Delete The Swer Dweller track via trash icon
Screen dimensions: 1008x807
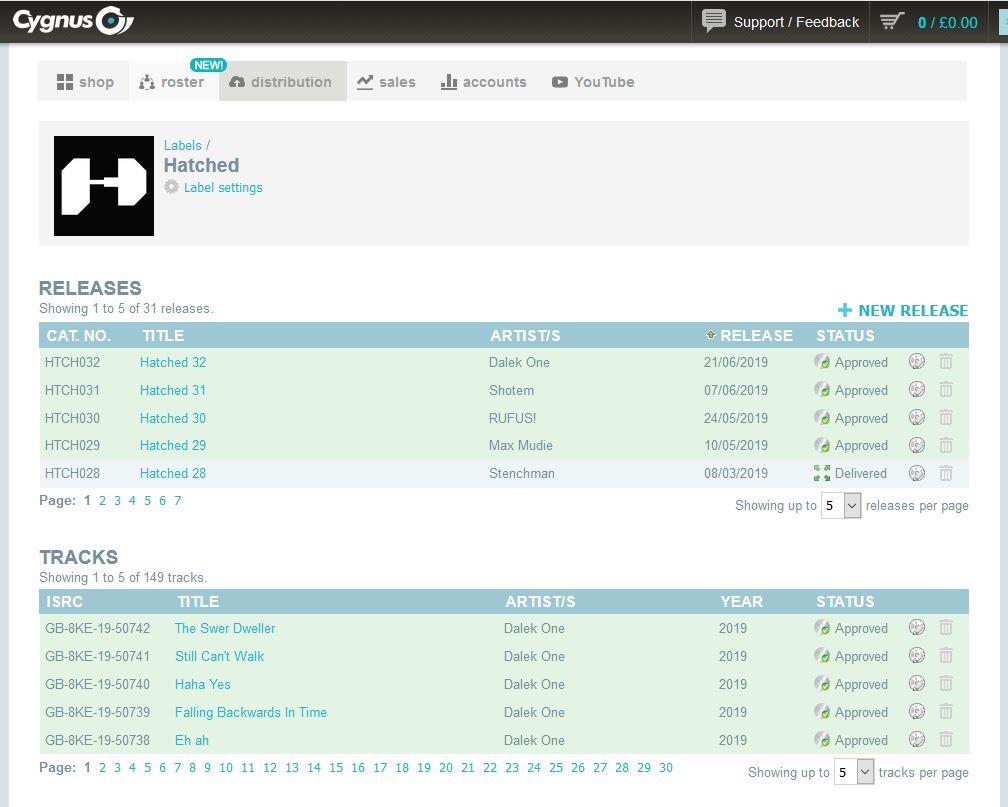tap(946, 628)
